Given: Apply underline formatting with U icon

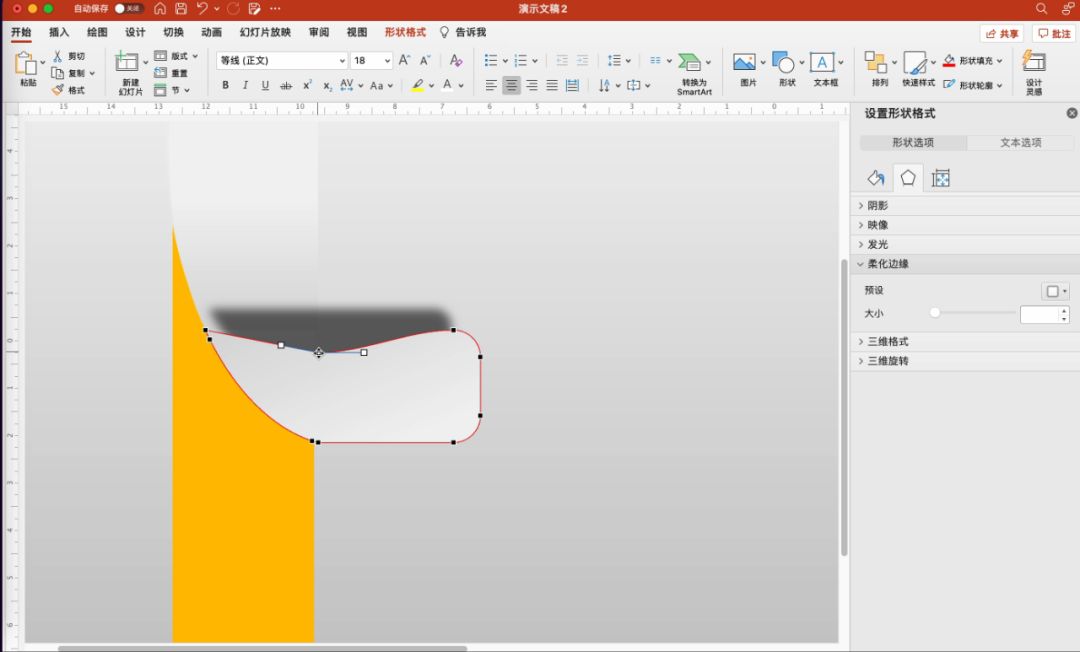Looking at the screenshot, I should coord(265,85).
